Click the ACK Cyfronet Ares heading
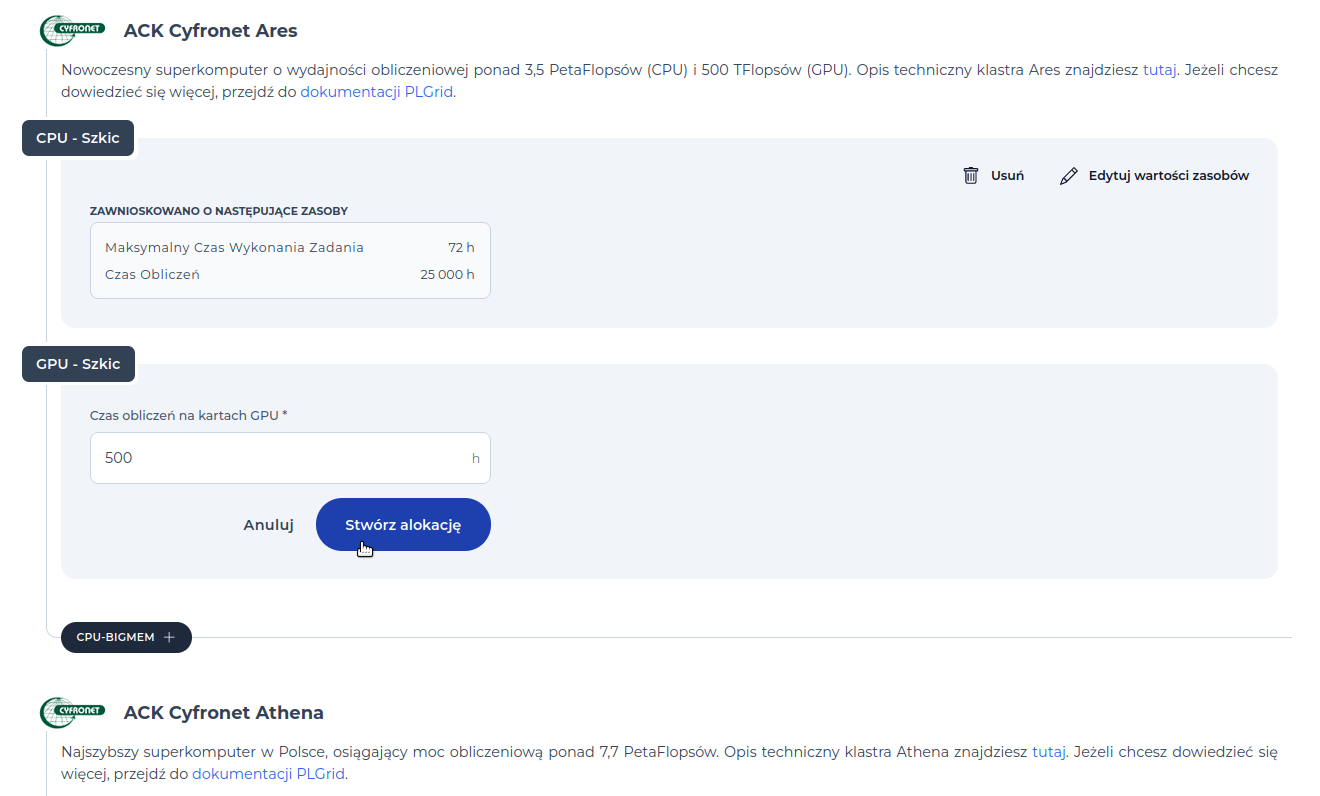This screenshot has height=796, width=1320. 211,30
